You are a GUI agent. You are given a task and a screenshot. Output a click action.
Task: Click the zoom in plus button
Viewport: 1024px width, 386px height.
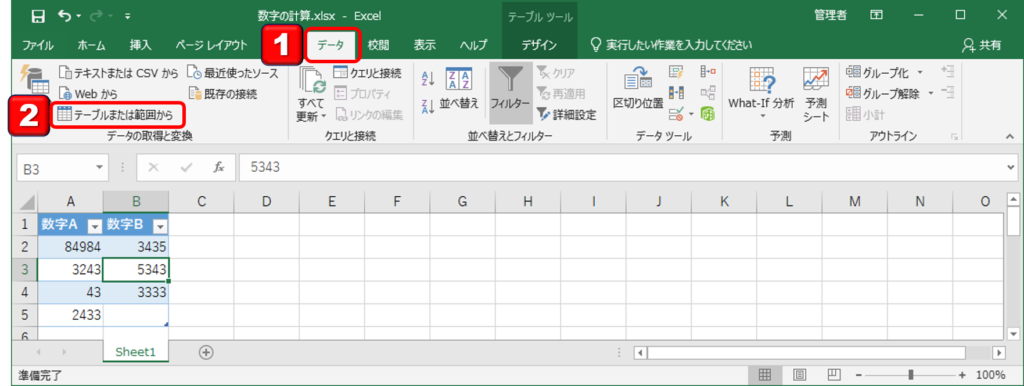(x=962, y=375)
